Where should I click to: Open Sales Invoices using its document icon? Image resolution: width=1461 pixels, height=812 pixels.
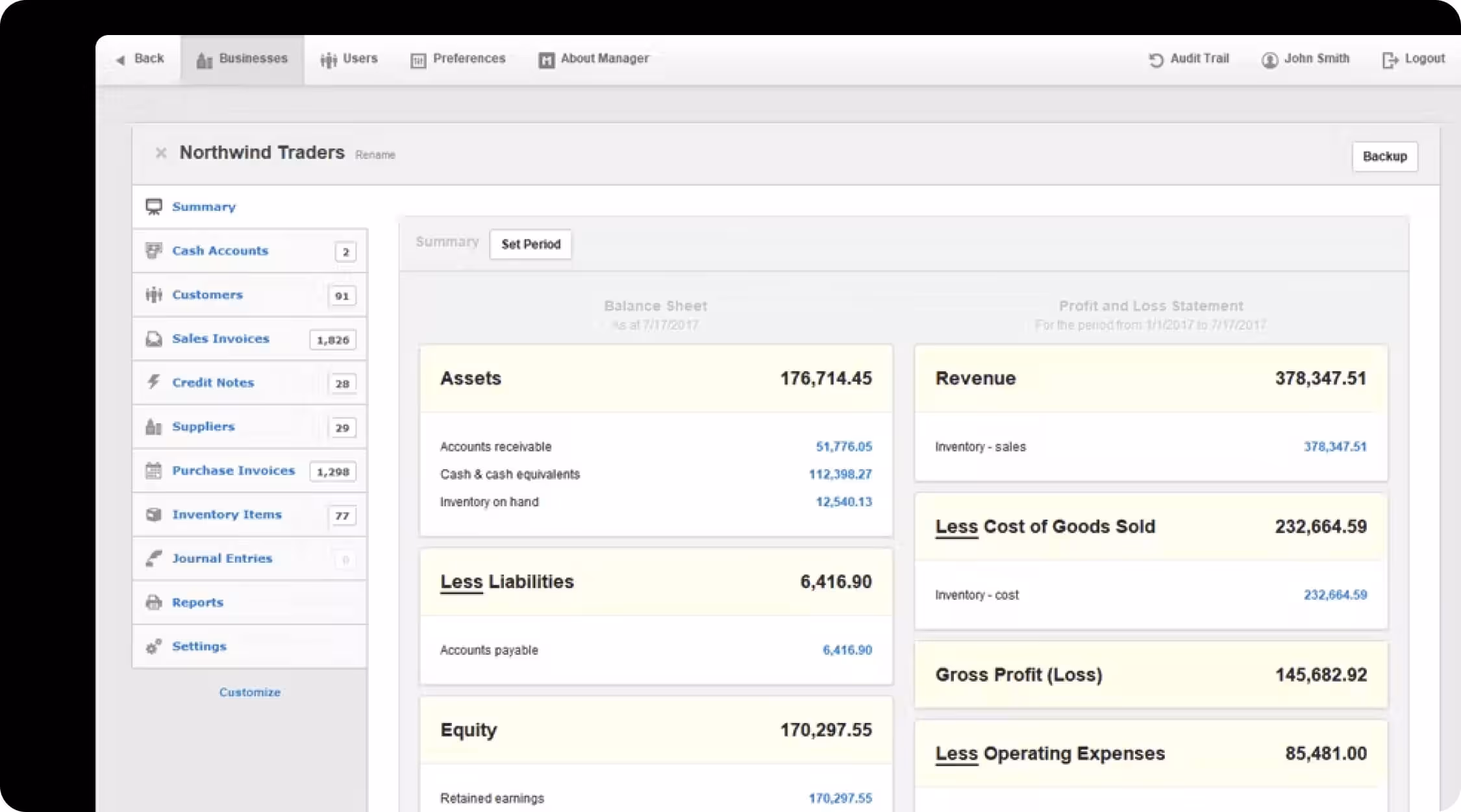154,338
